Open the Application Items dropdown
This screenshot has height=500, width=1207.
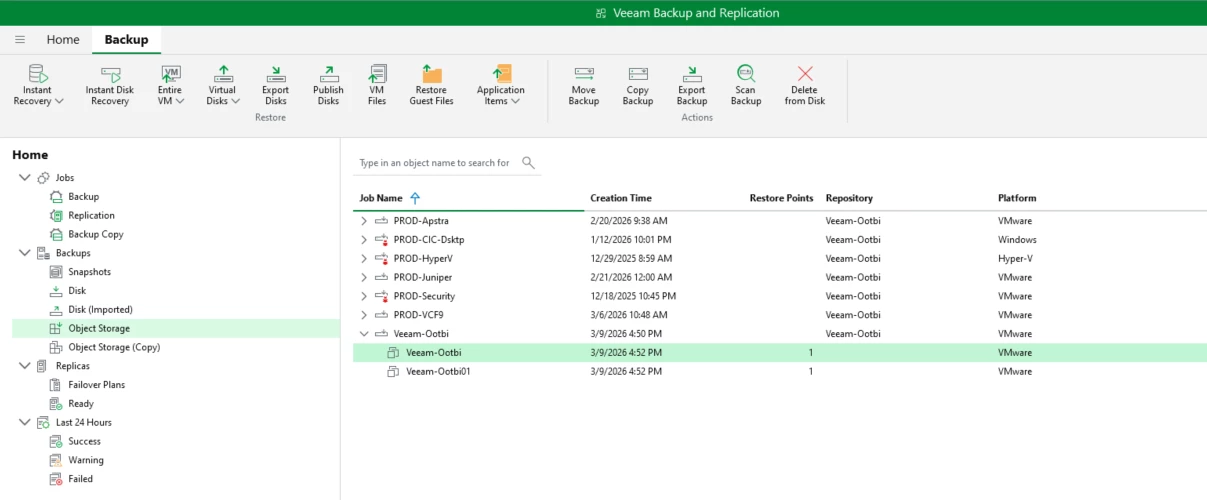coord(500,95)
